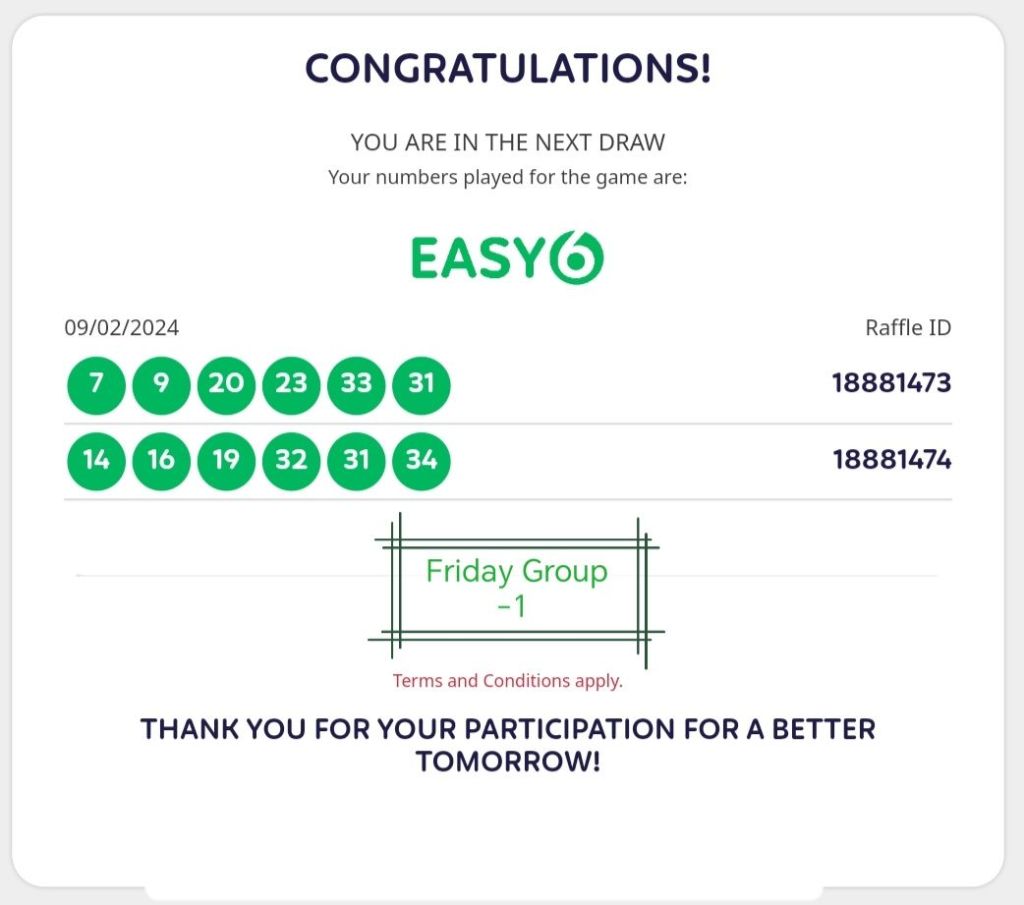This screenshot has width=1024, height=905.
Task: Click the Raffle ID column label
Action: click(x=907, y=327)
